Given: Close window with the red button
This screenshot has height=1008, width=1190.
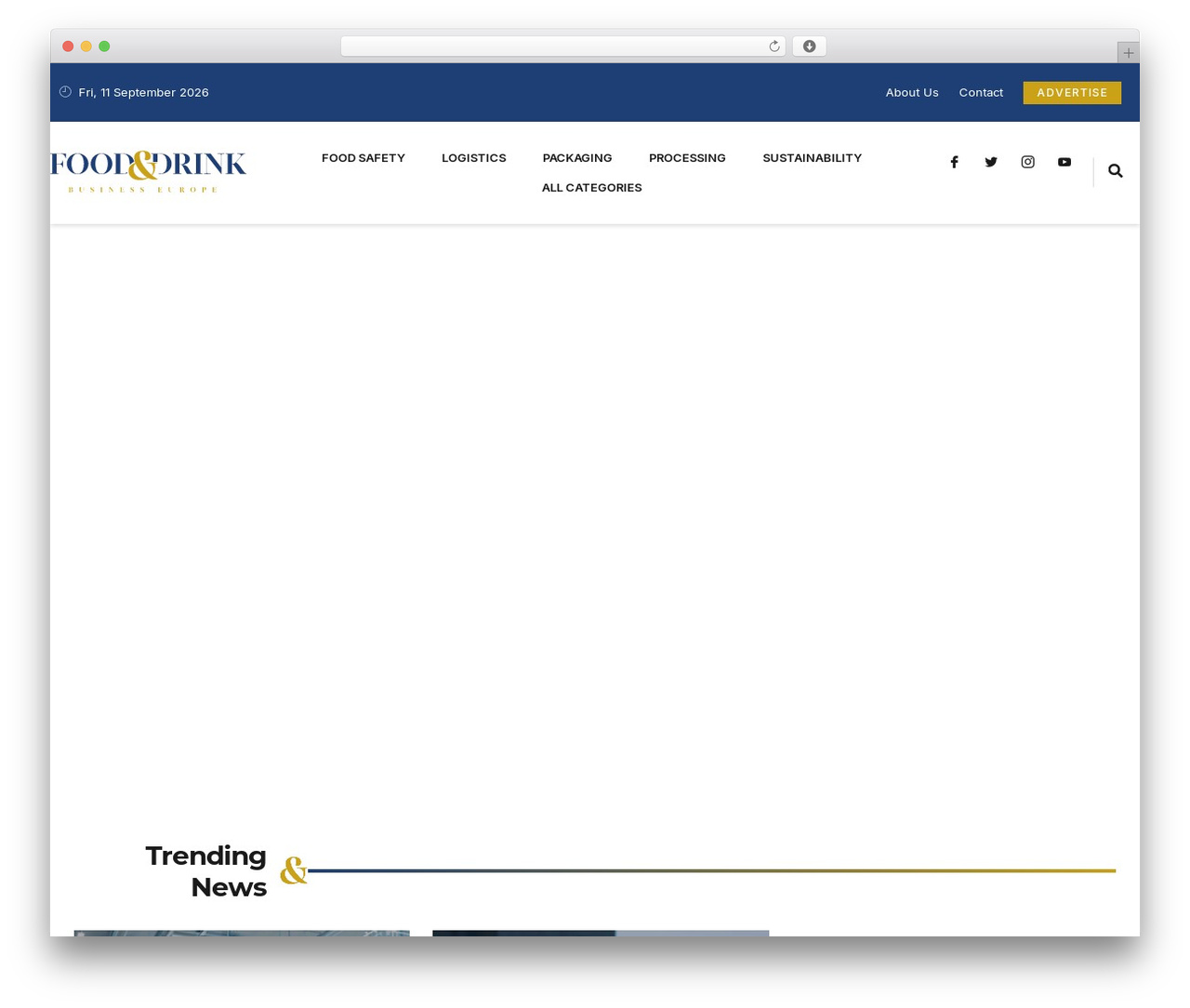Looking at the screenshot, I should pos(68,46).
